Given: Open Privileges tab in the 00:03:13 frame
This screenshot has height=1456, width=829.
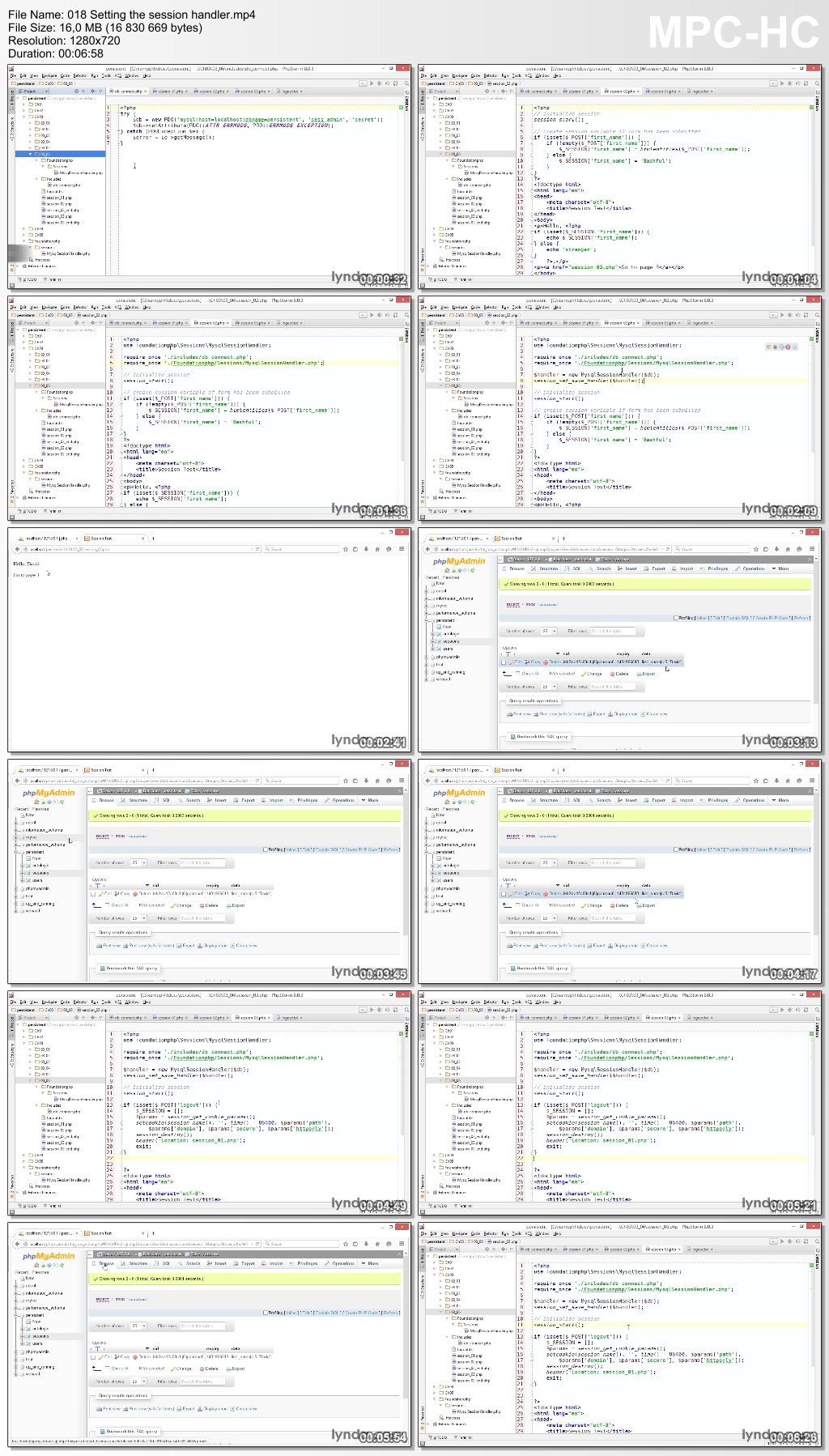Looking at the screenshot, I should pos(714,568).
